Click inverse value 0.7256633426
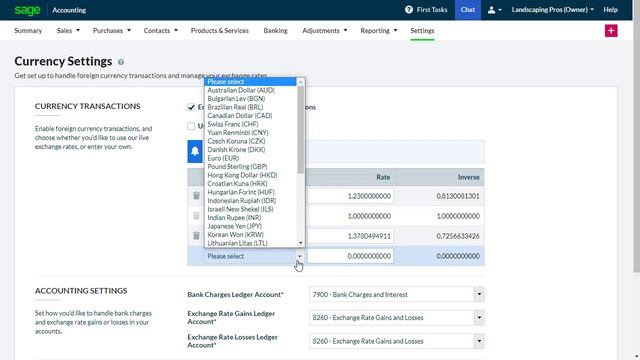640x360 pixels. 458,236
